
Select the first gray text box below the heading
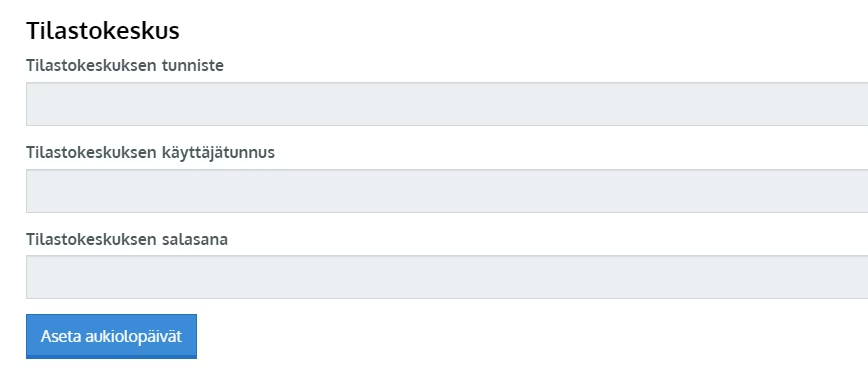447,104
